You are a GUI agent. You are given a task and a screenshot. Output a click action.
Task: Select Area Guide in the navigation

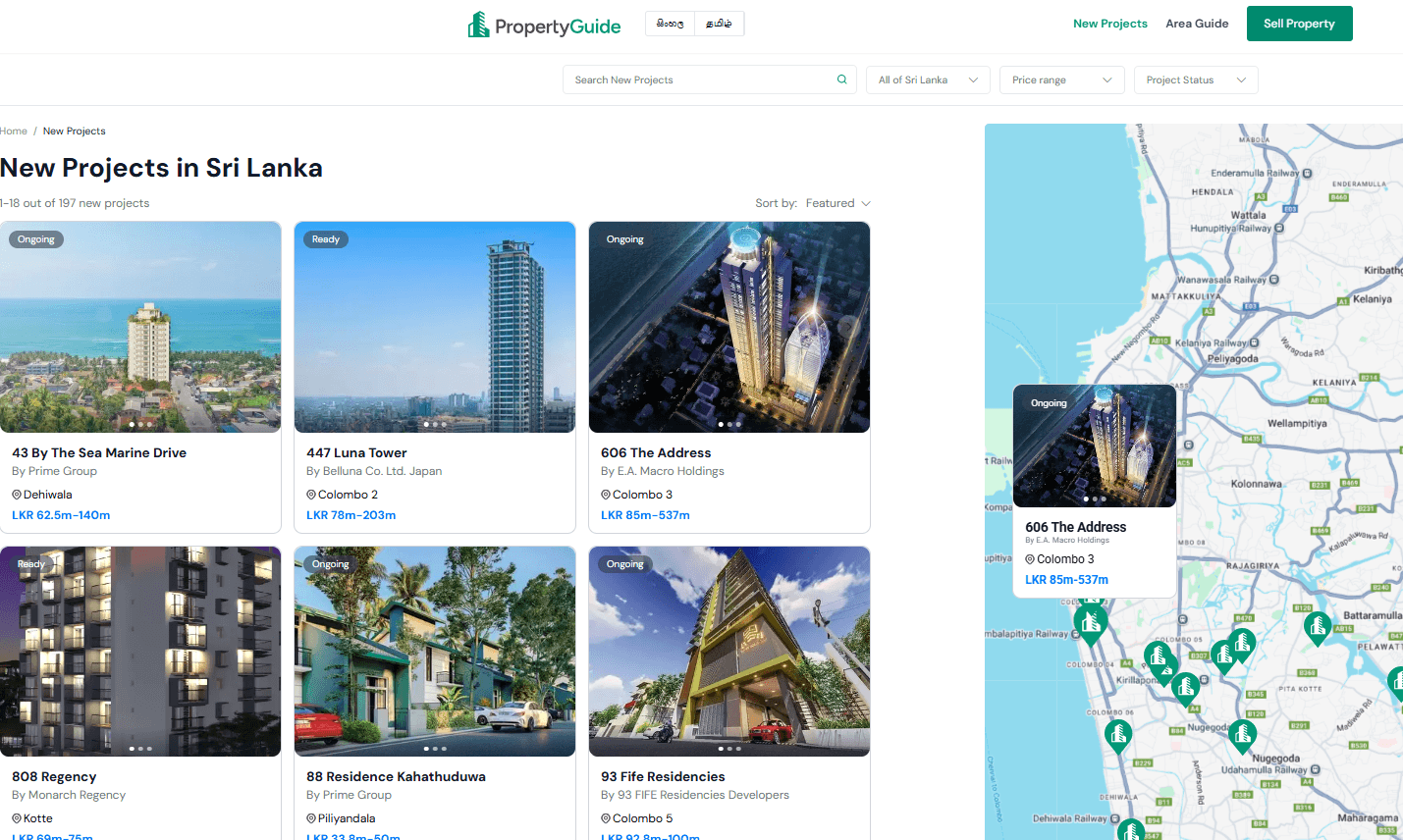(x=1197, y=23)
